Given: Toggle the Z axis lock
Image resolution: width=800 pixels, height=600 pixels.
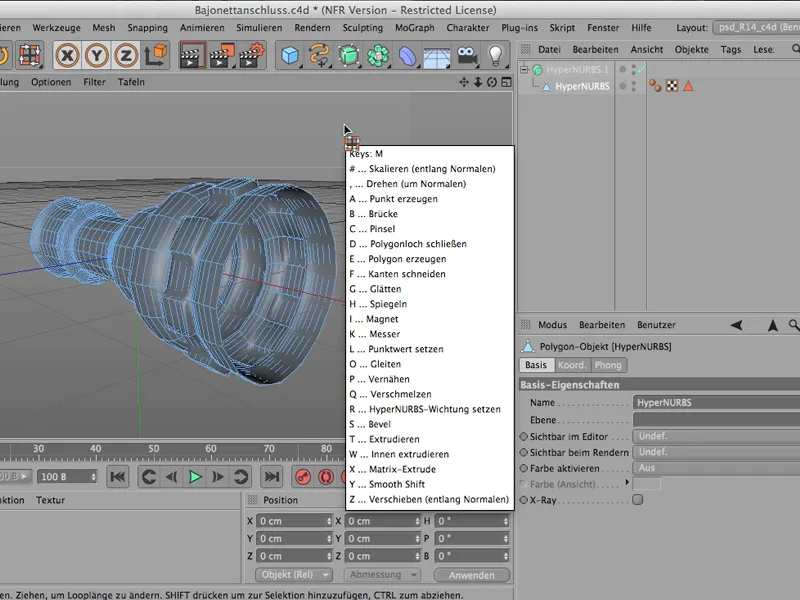Looking at the screenshot, I should point(126,55).
